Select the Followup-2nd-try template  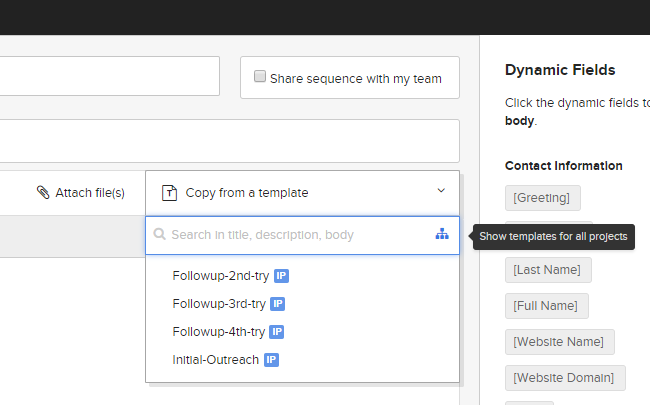click(x=220, y=276)
